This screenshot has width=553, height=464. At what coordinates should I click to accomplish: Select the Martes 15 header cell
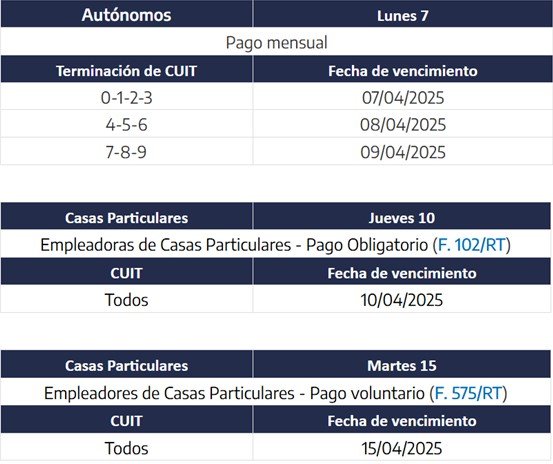(x=402, y=364)
